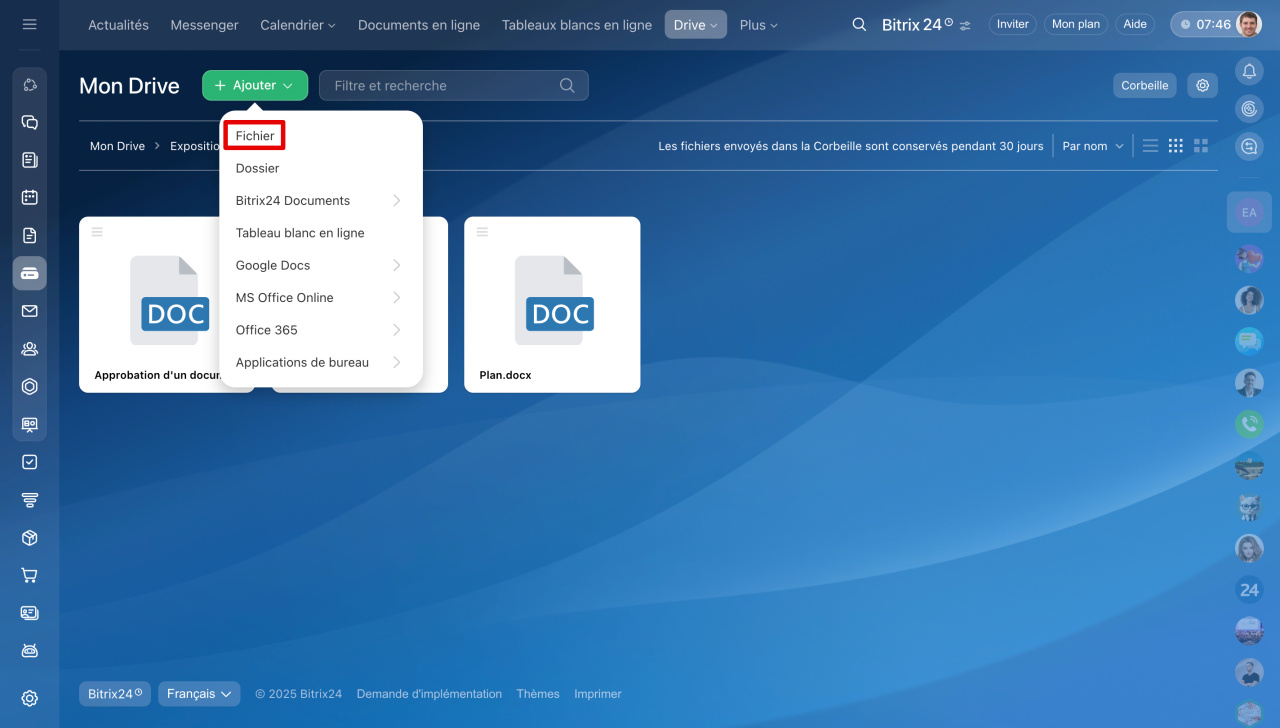This screenshot has width=1280, height=728.
Task: Open the Mail icon in left sidebar
Action: (x=30, y=311)
